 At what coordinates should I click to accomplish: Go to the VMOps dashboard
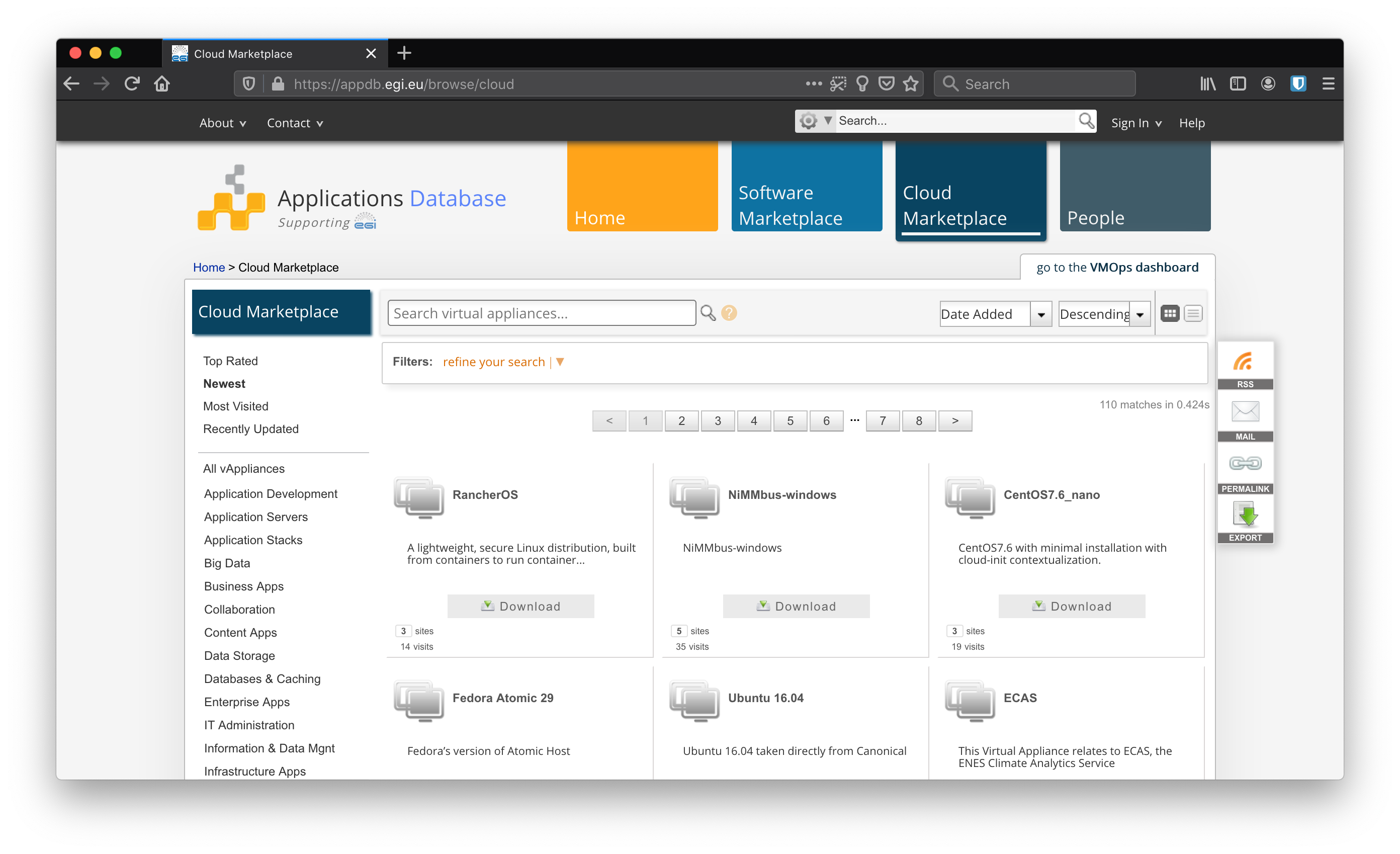[x=1117, y=267]
